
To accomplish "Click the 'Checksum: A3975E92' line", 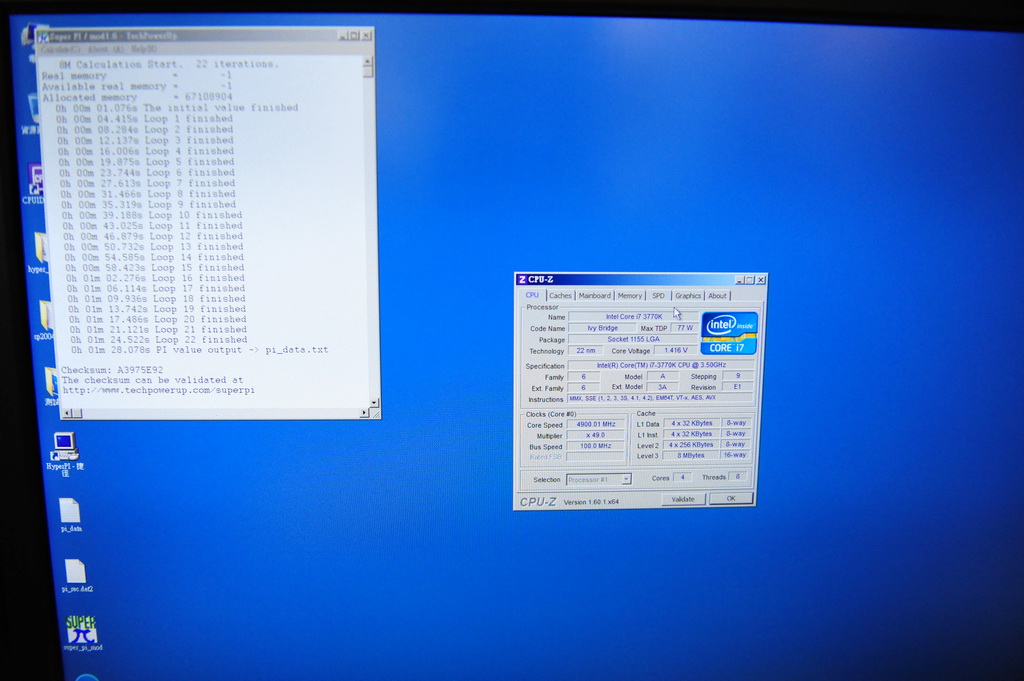I will coord(112,370).
